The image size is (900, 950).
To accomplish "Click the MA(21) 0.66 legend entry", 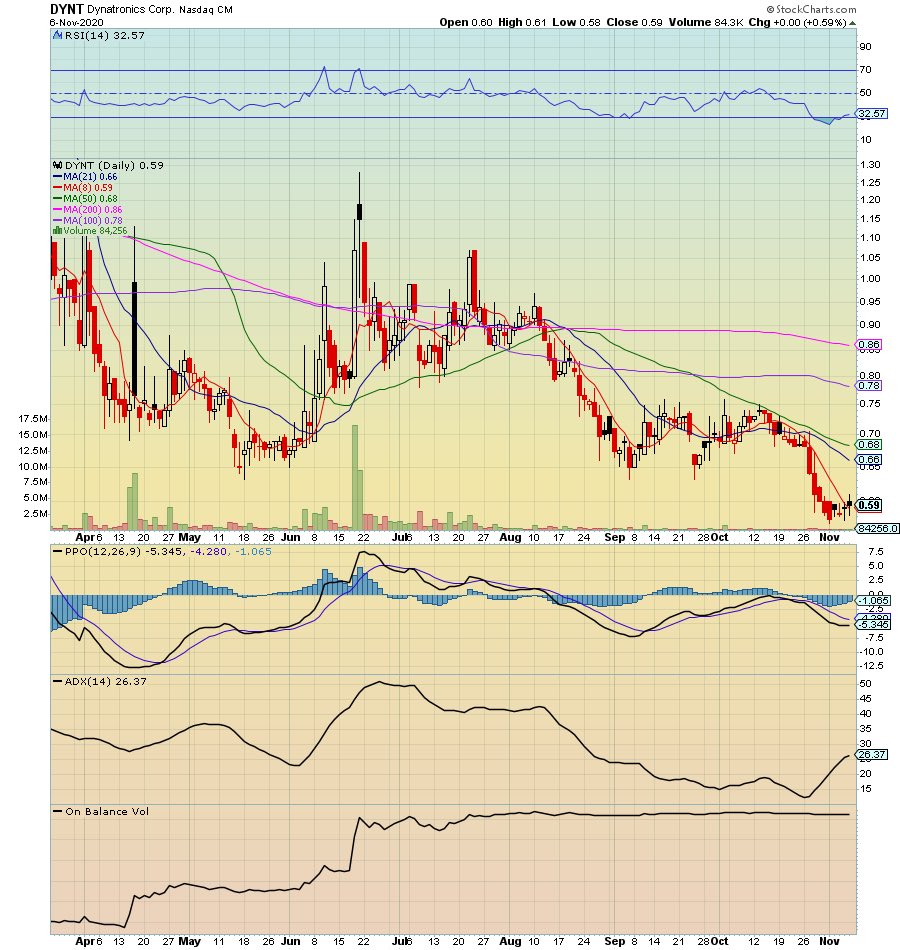I will (90, 177).
